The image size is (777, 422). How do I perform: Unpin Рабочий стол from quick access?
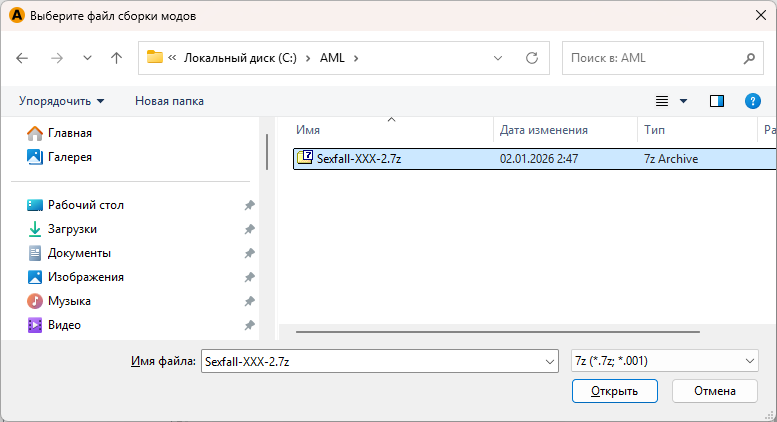click(x=249, y=205)
